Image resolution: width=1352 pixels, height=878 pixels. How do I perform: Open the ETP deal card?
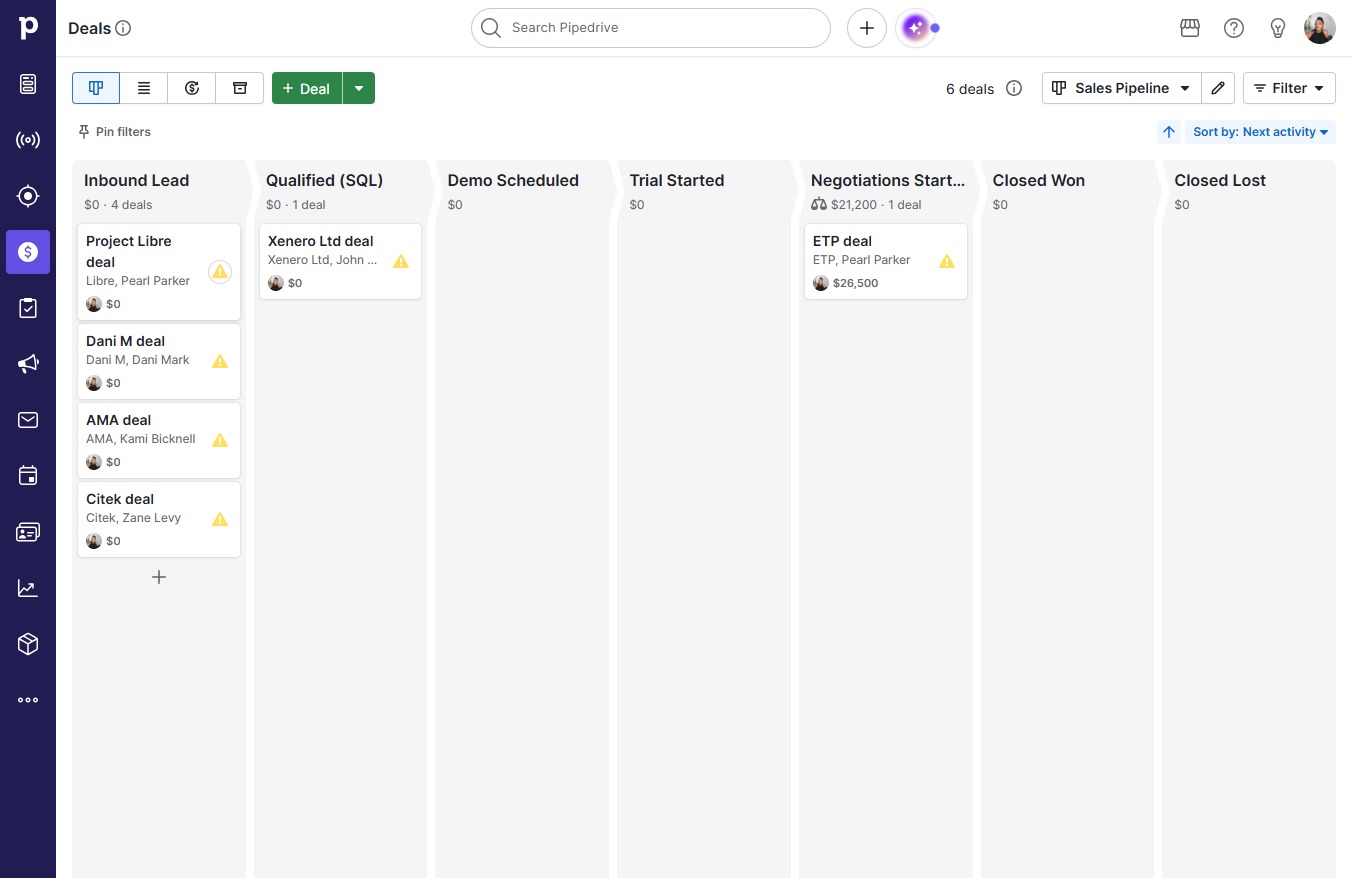pos(886,261)
